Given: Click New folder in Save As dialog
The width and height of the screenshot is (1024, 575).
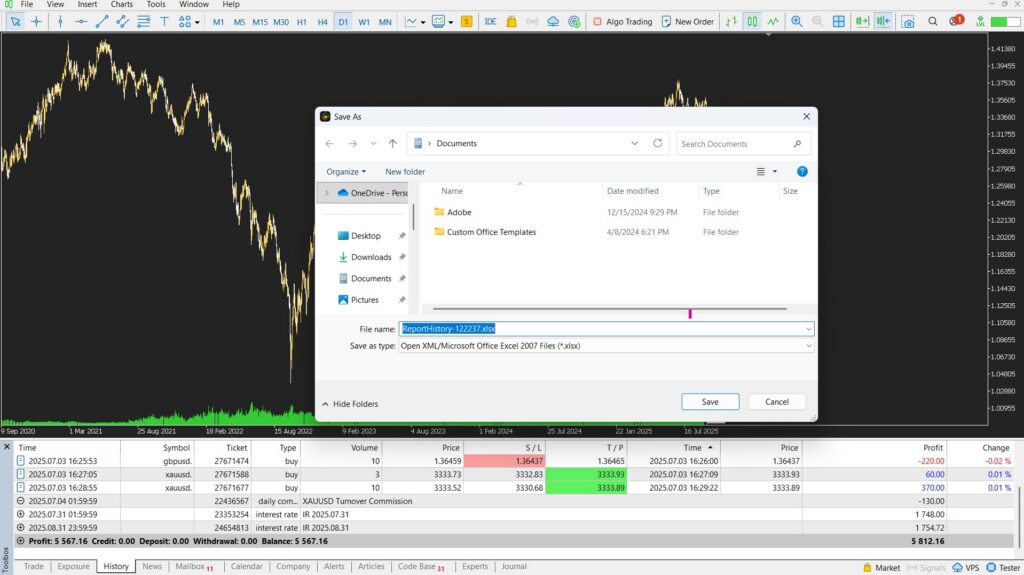Looking at the screenshot, I should (x=405, y=172).
